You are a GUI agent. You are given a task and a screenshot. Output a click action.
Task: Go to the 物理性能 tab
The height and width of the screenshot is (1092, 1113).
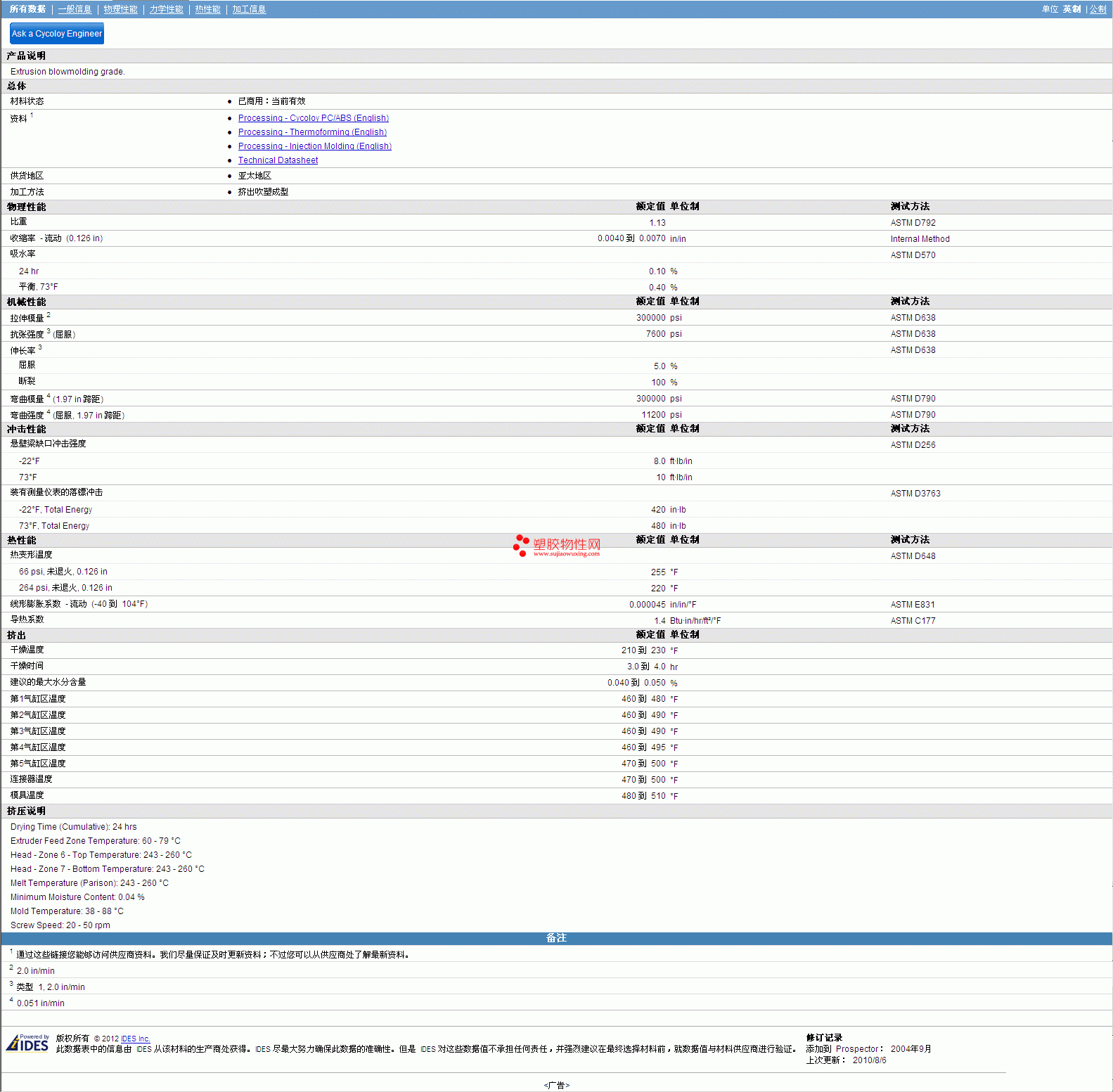[120, 9]
